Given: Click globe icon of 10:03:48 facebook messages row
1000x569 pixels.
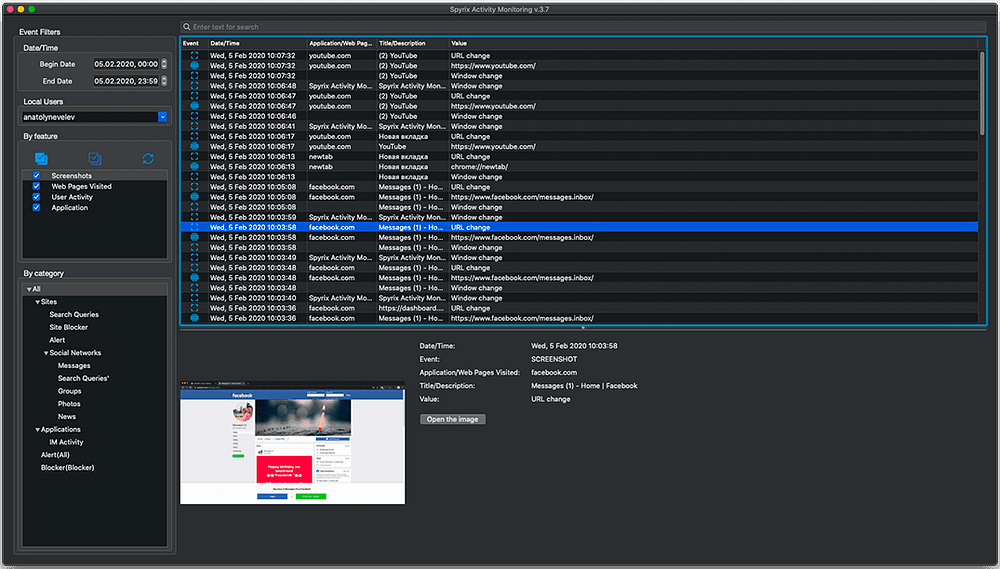Looking at the screenshot, I should point(194,277).
